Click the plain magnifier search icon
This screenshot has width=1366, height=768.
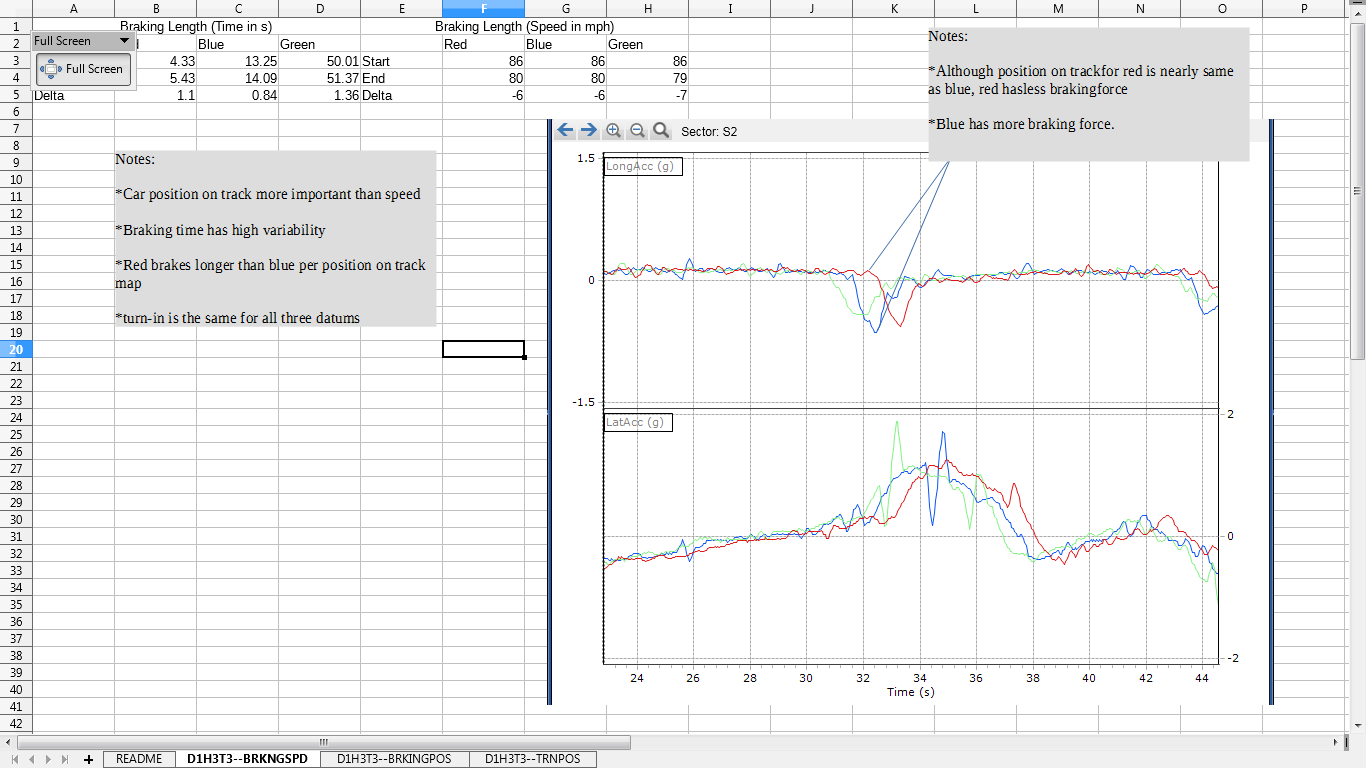pos(661,130)
